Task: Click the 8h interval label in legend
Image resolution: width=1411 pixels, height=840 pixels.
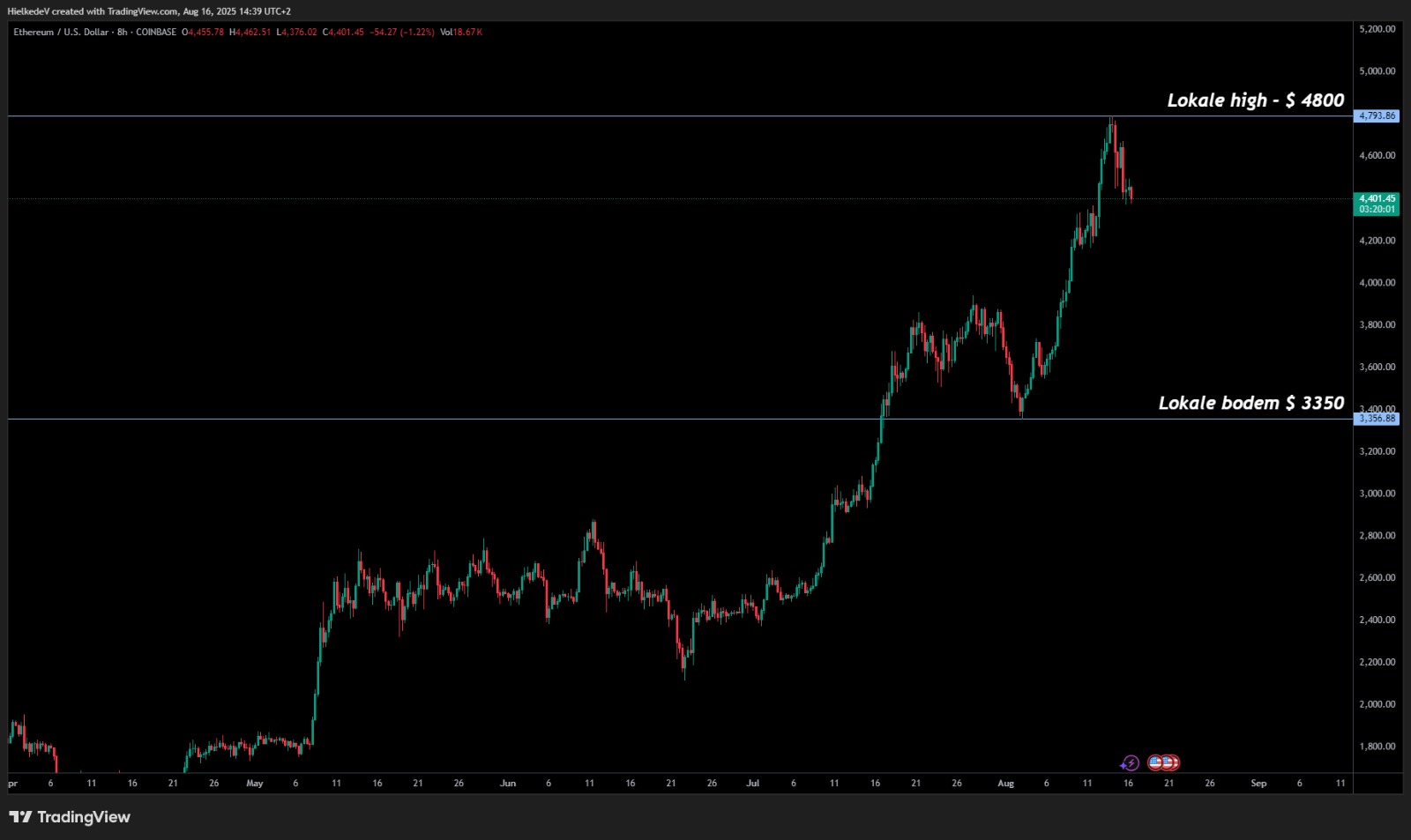Action: coord(123,33)
